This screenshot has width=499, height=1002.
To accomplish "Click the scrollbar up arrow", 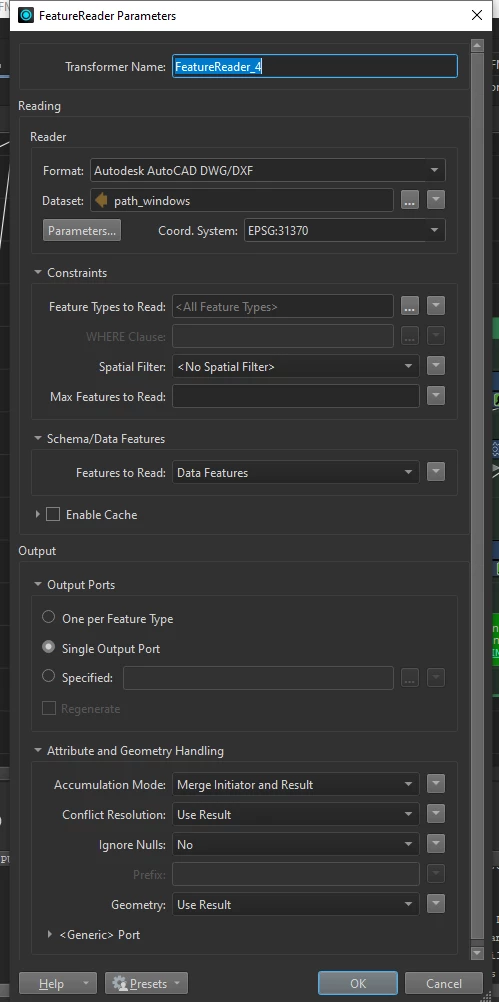I will pos(477,46).
